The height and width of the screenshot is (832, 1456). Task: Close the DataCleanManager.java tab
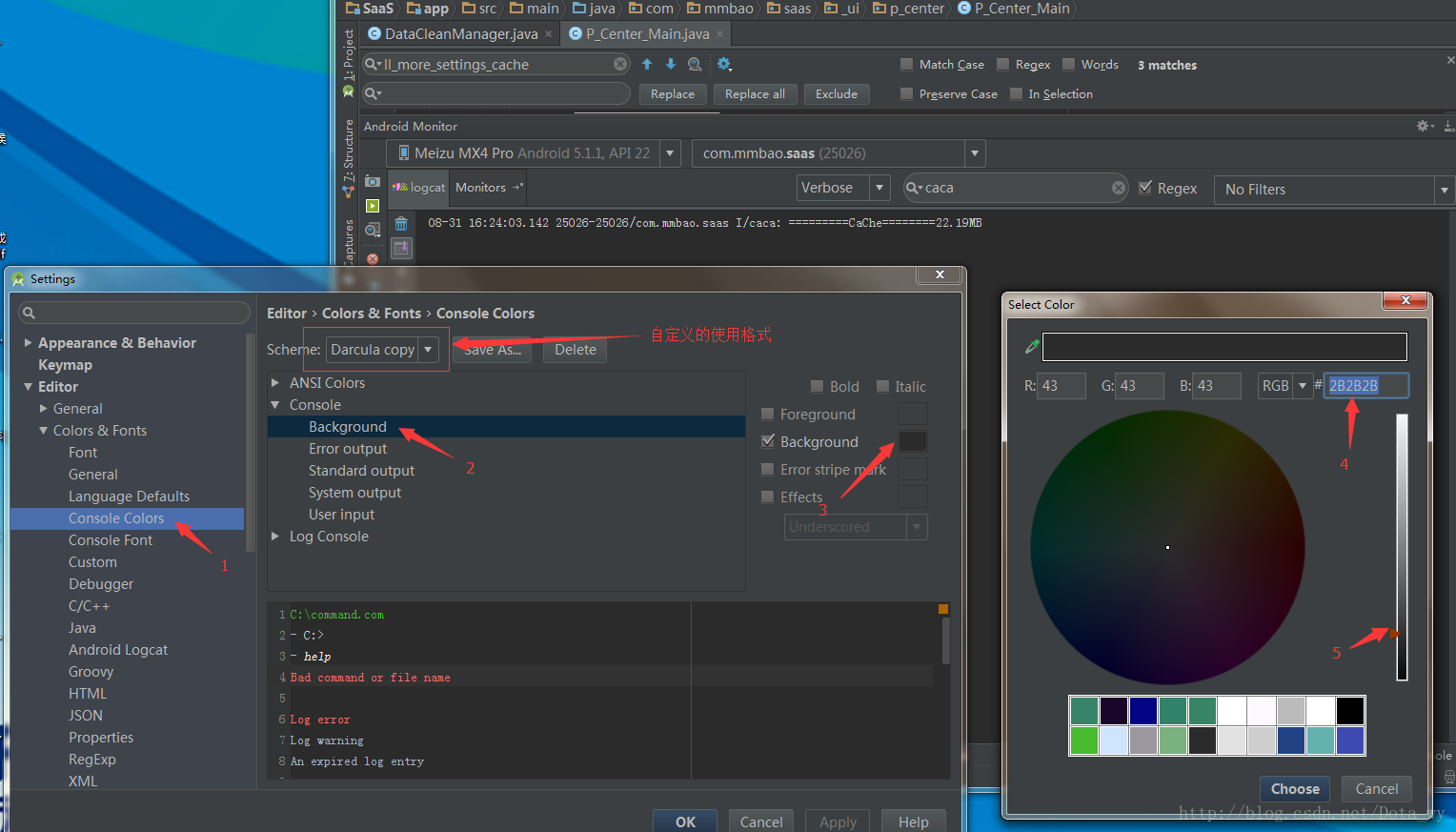tap(548, 34)
